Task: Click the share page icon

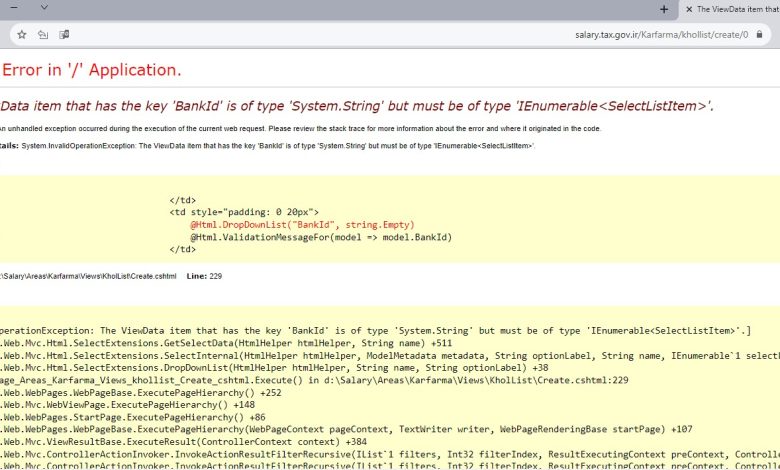Action: tap(43, 34)
